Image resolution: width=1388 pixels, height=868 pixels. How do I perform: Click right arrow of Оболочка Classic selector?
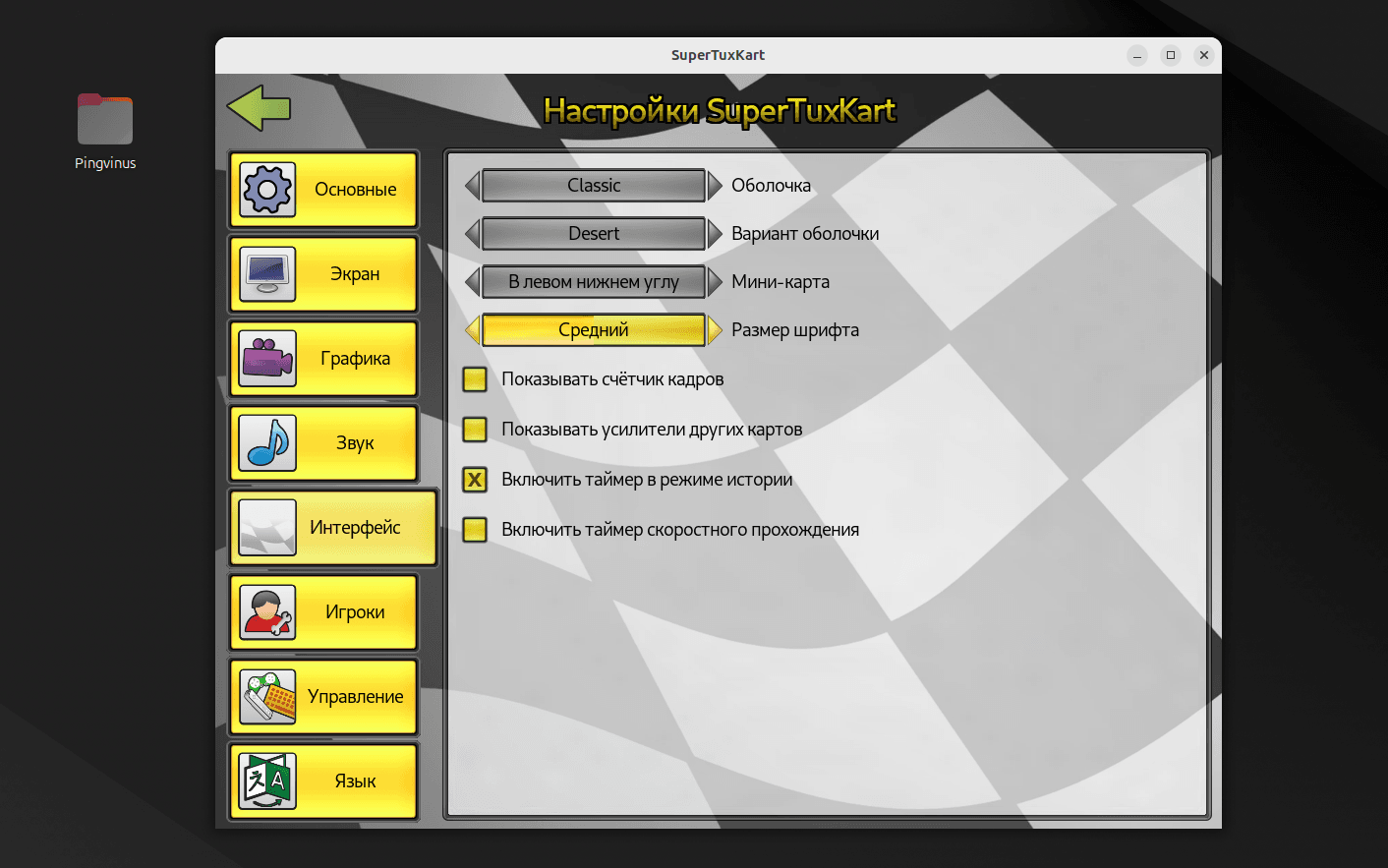(x=715, y=186)
